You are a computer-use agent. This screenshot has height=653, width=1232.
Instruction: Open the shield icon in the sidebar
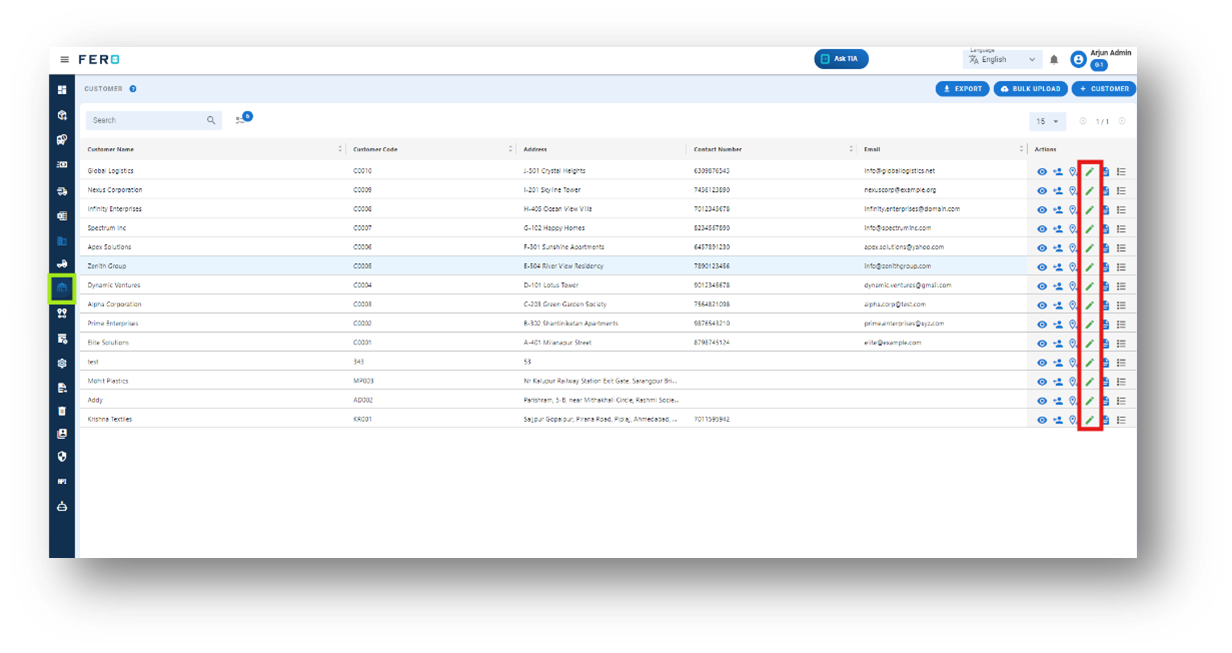coord(62,456)
